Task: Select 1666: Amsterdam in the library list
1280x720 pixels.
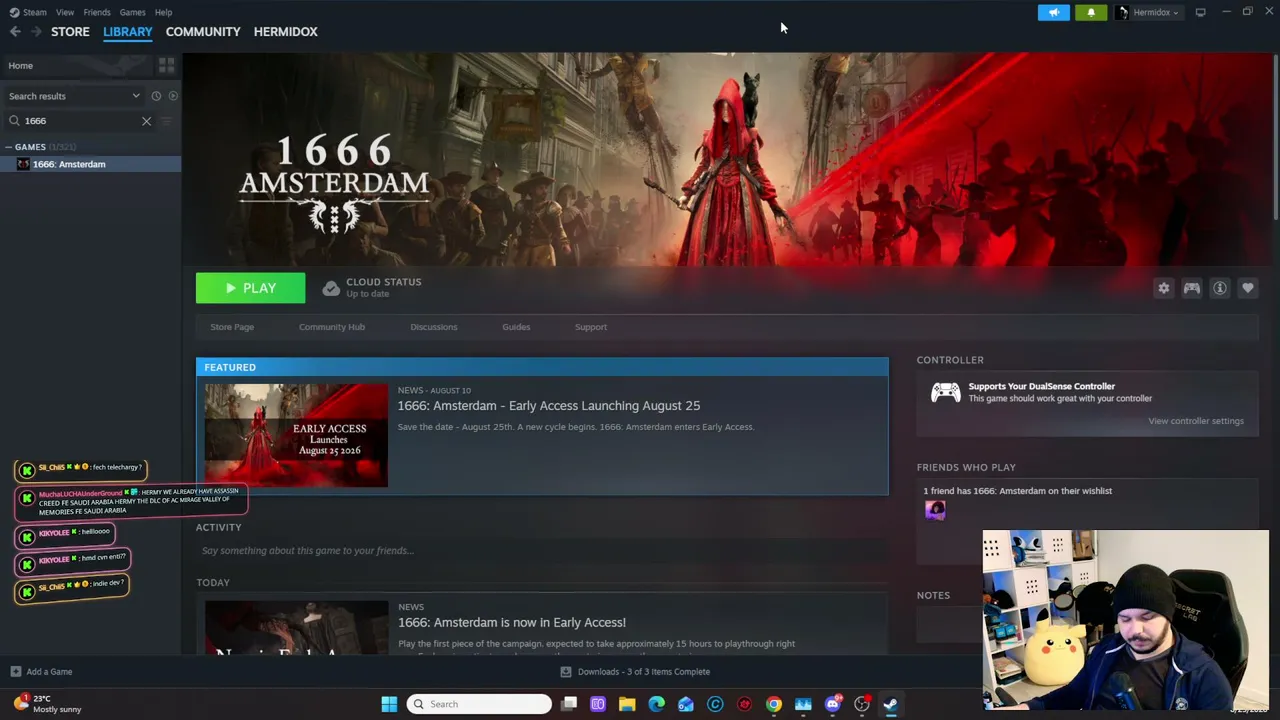Action: point(91,164)
